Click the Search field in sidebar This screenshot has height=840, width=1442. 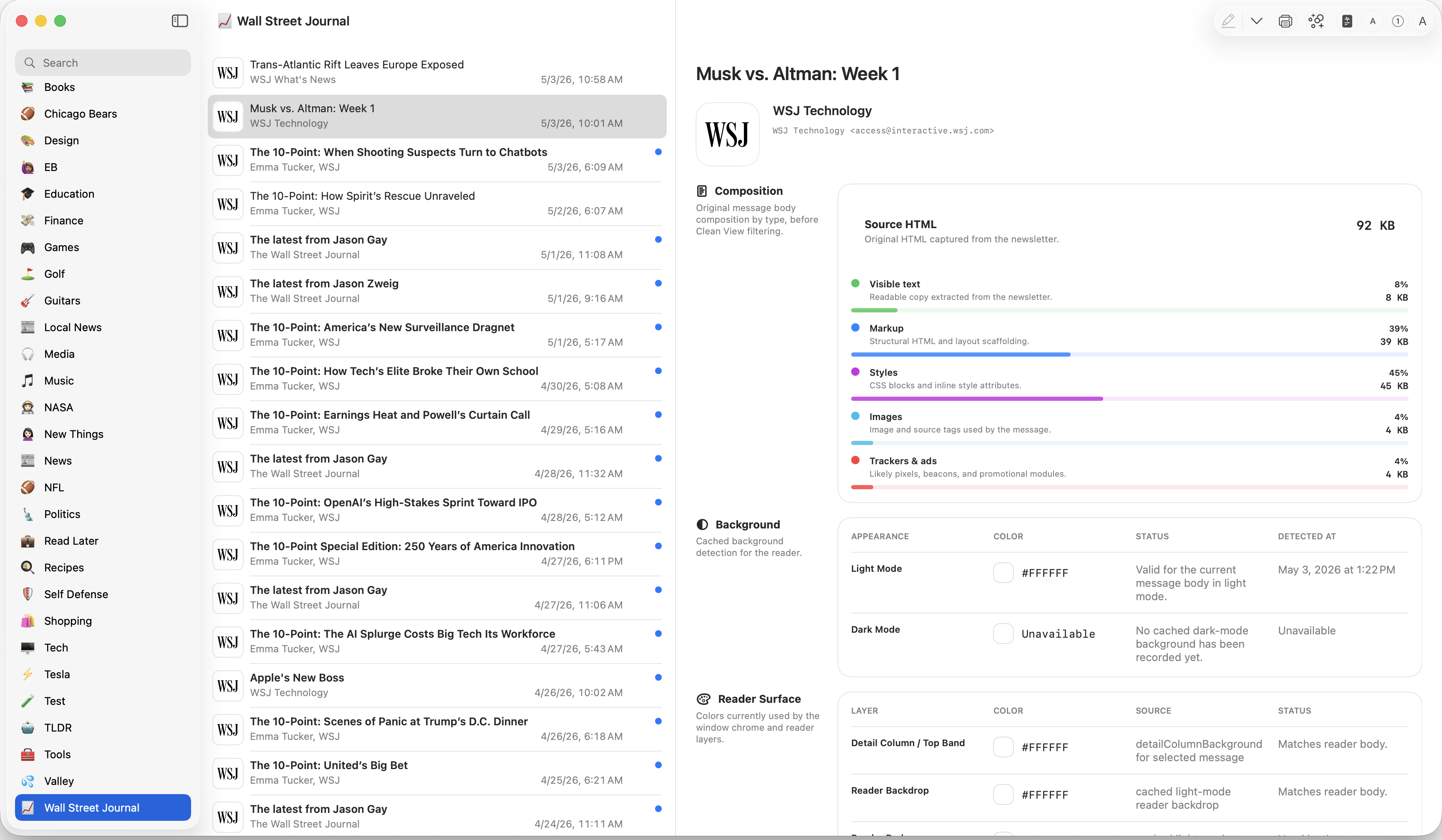pyautogui.click(x=103, y=62)
